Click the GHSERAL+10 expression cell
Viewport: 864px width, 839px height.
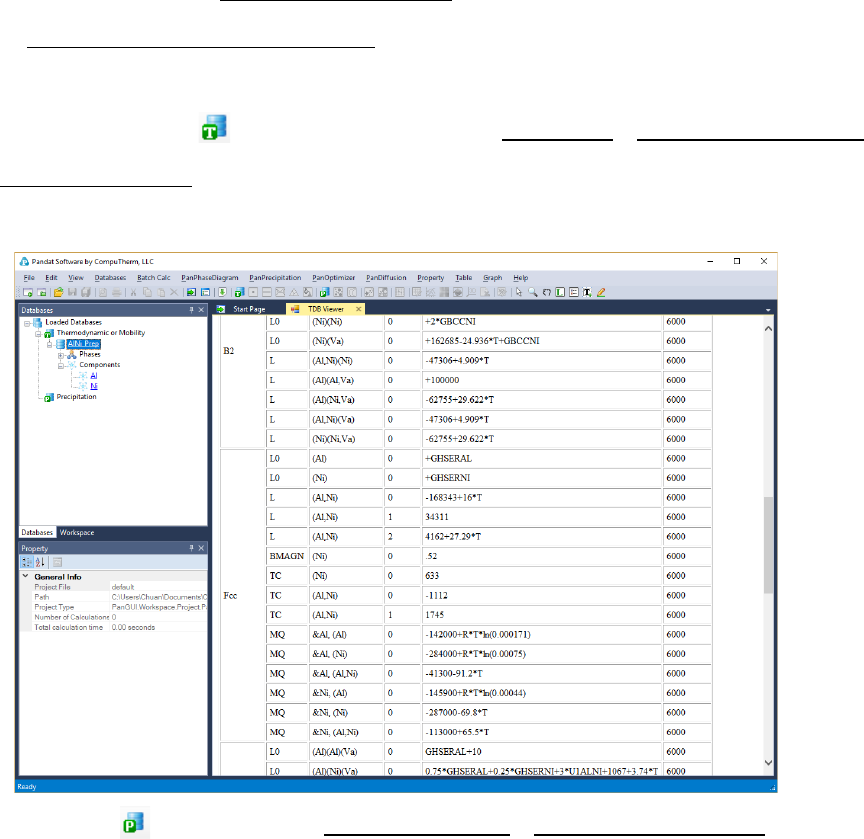[x=542, y=752]
